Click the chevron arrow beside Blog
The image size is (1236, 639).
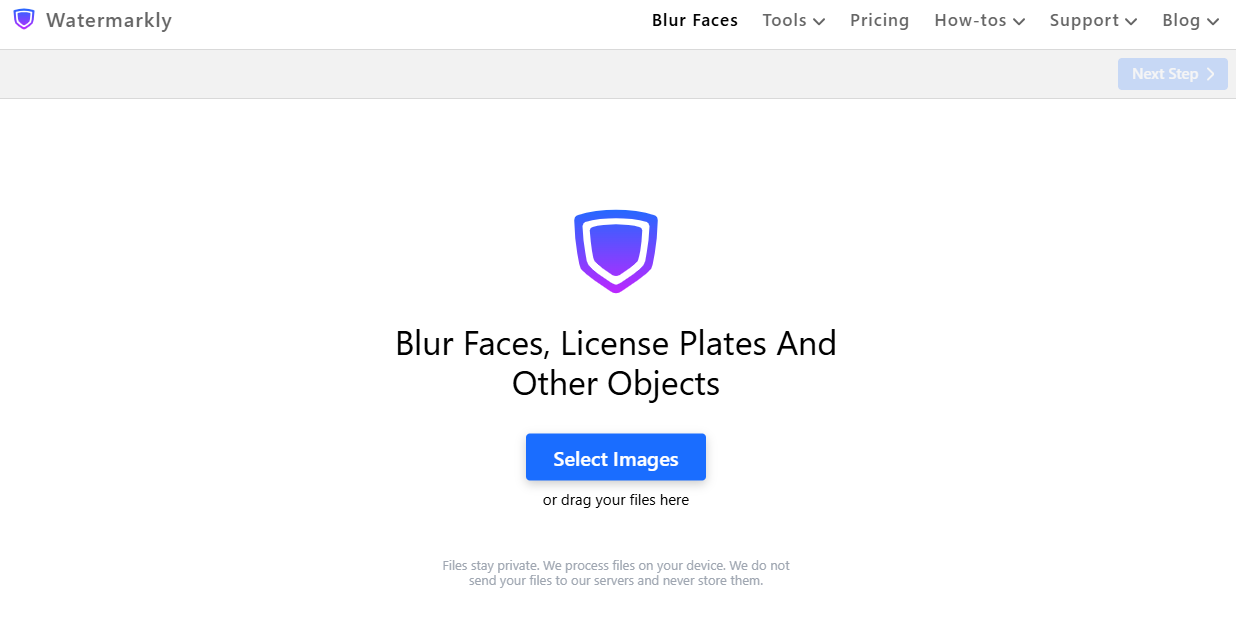coord(1213,22)
